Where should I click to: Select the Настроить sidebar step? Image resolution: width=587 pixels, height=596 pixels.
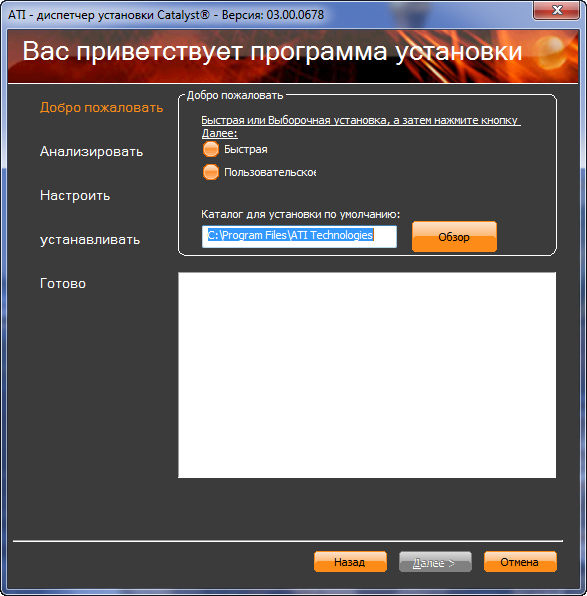[75, 195]
